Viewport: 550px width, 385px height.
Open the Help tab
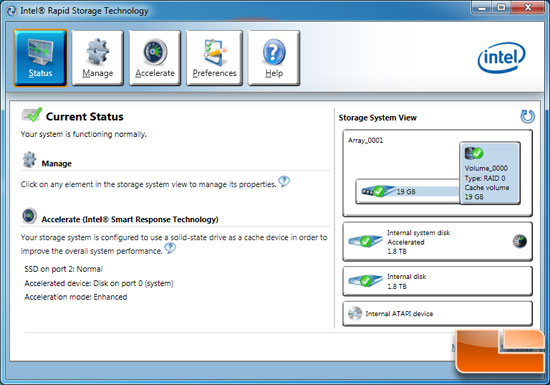click(x=274, y=58)
